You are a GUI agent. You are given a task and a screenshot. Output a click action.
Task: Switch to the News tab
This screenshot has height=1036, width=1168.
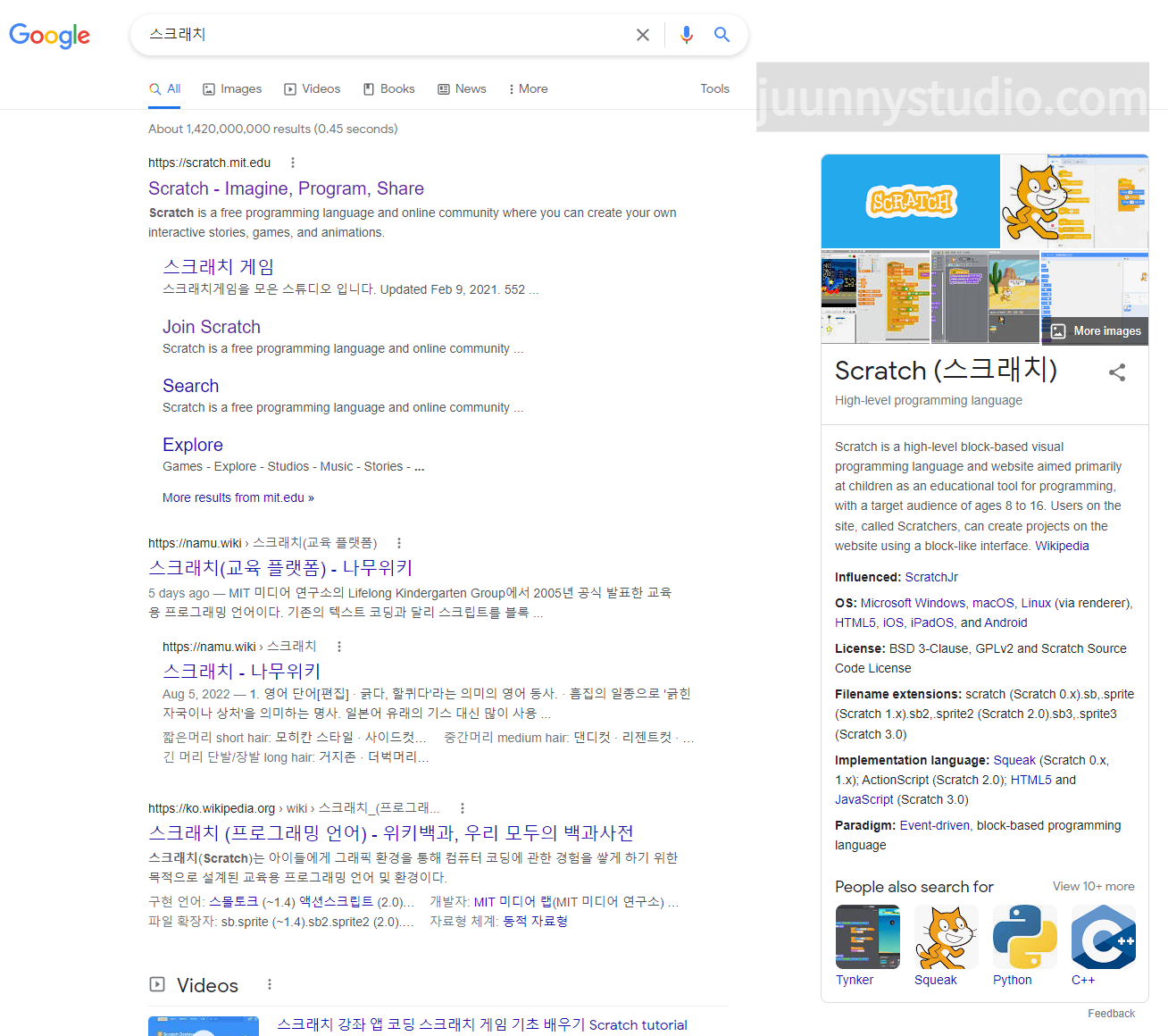[462, 89]
